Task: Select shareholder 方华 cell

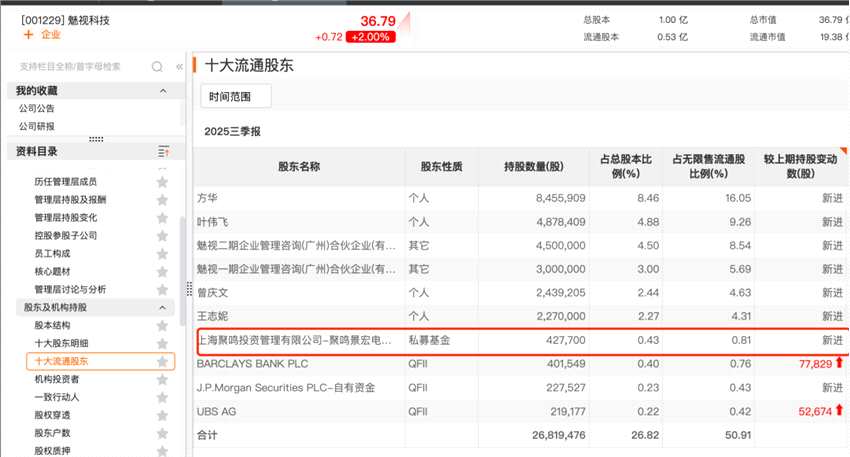Action: (x=207, y=198)
